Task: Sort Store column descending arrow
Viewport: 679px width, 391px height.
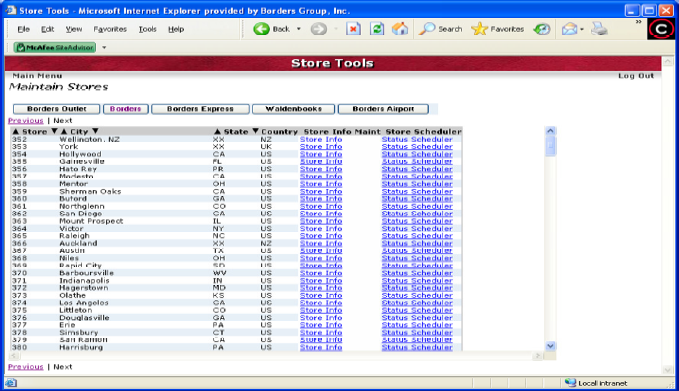Action: pyautogui.click(x=54, y=131)
